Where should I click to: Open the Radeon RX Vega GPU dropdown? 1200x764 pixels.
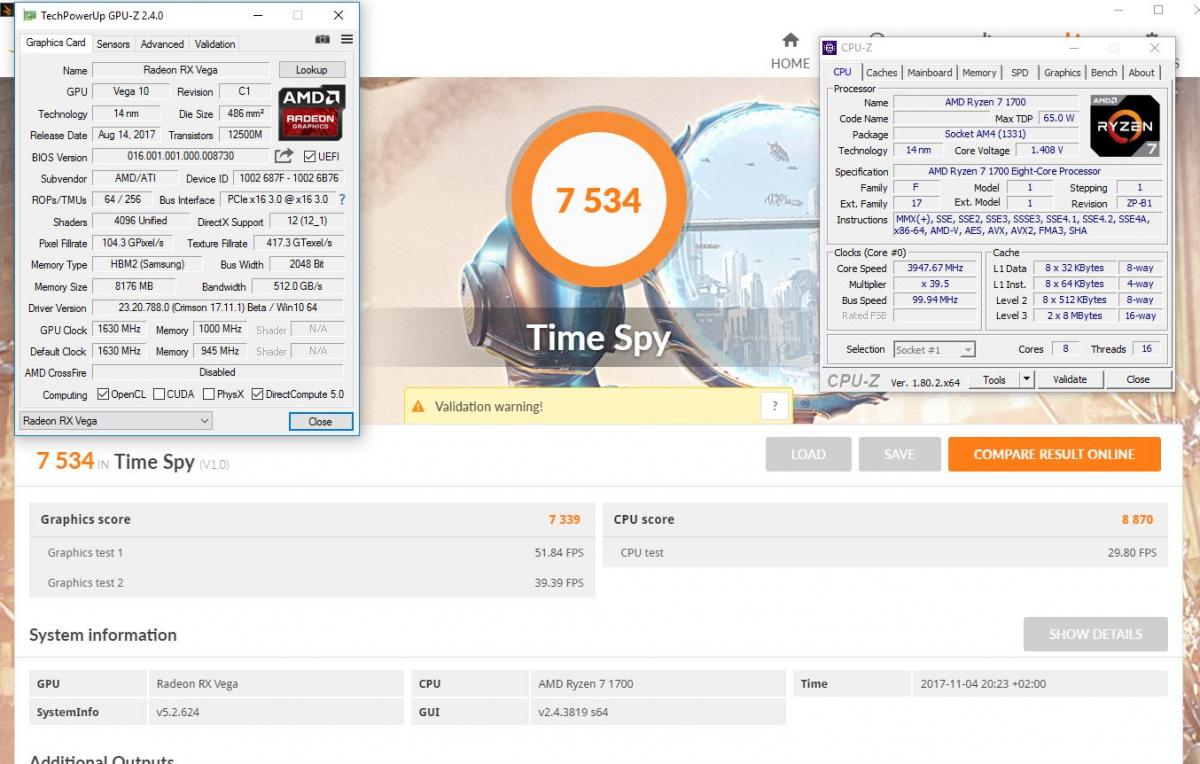(x=116, y=421)
